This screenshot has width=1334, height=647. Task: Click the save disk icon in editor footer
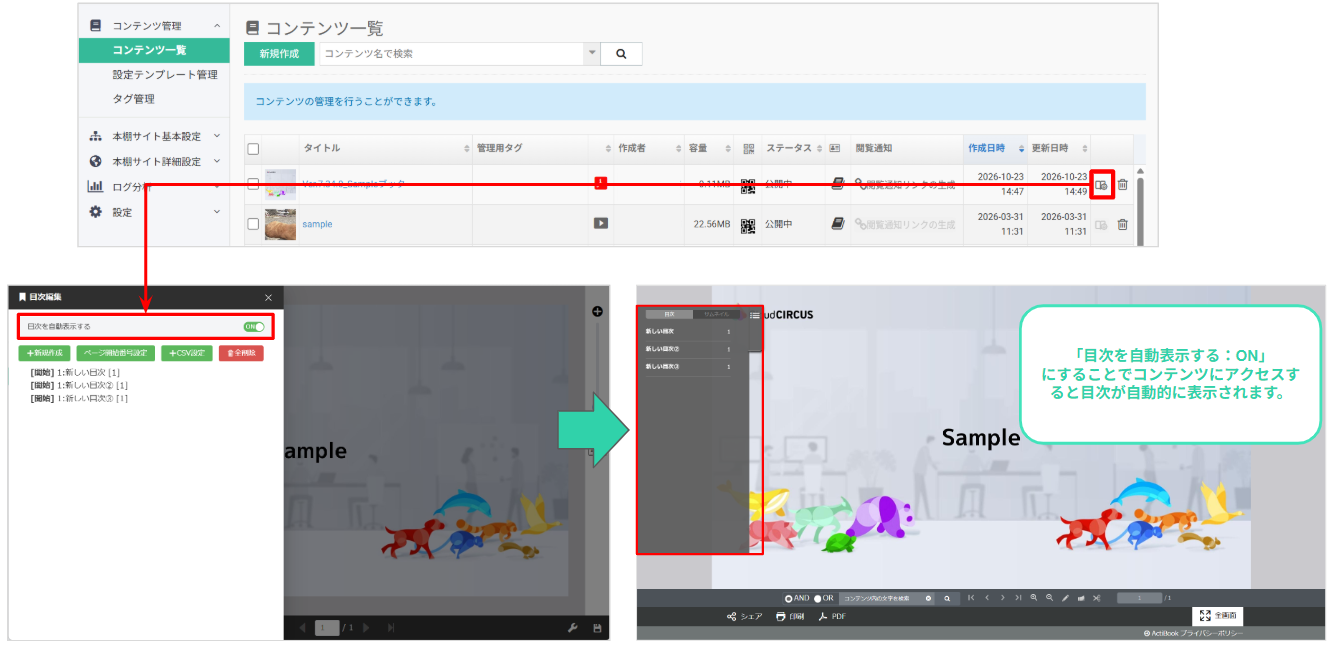pyautogui.click(x=597, y=628)
